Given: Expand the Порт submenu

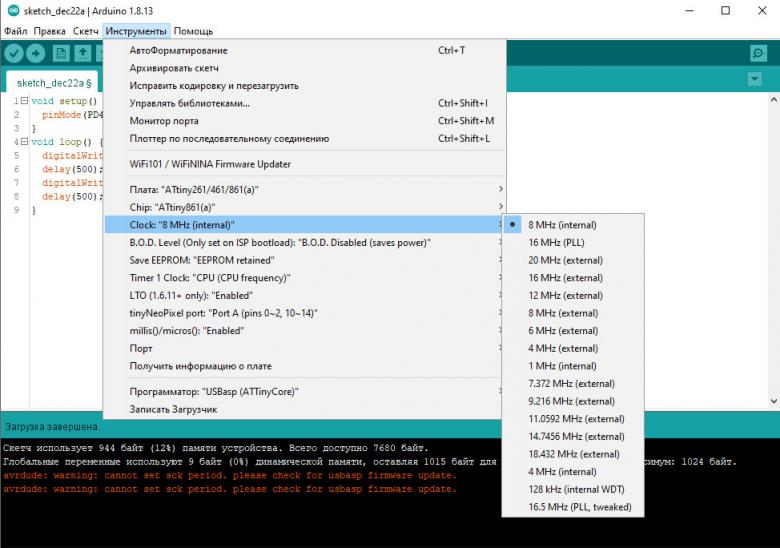Looking at the screenshot, I should click(304, 349).
